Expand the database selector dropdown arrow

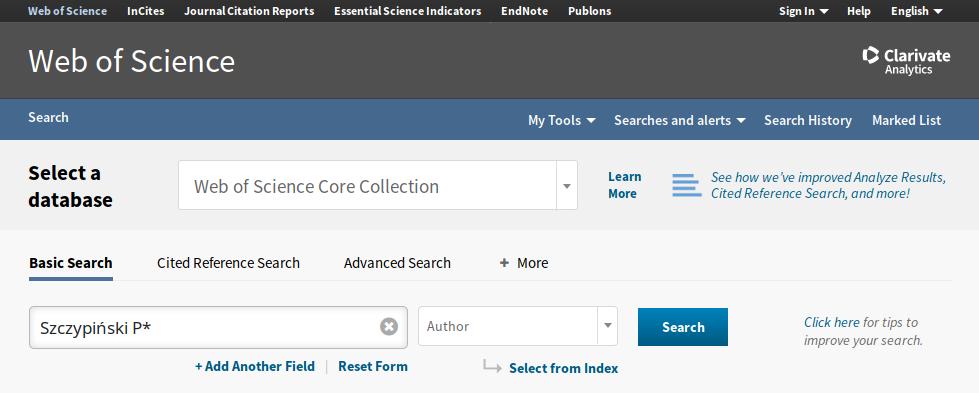pyautogui.click(x=567, y=186)
